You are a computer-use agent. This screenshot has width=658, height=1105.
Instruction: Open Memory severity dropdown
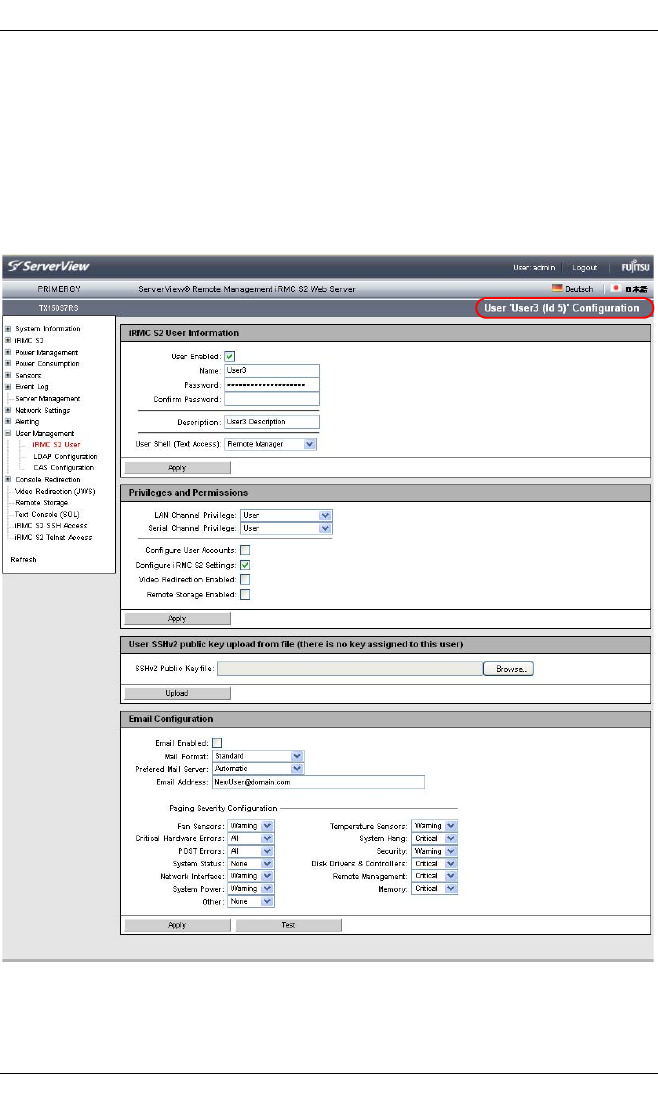(x=435, y=889)
